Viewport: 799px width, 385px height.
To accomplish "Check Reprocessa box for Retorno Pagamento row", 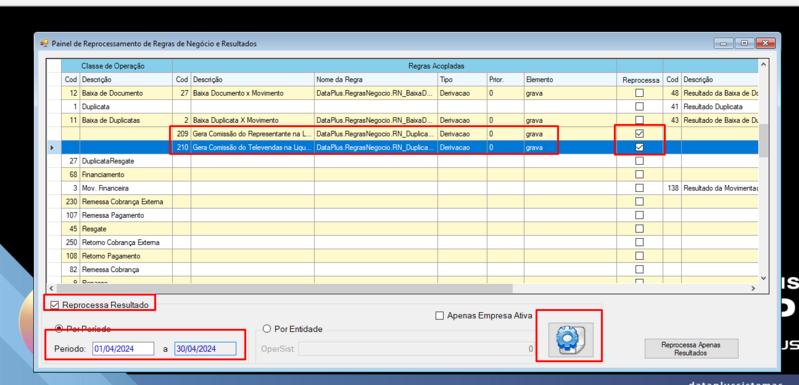I will pos(640,256).
